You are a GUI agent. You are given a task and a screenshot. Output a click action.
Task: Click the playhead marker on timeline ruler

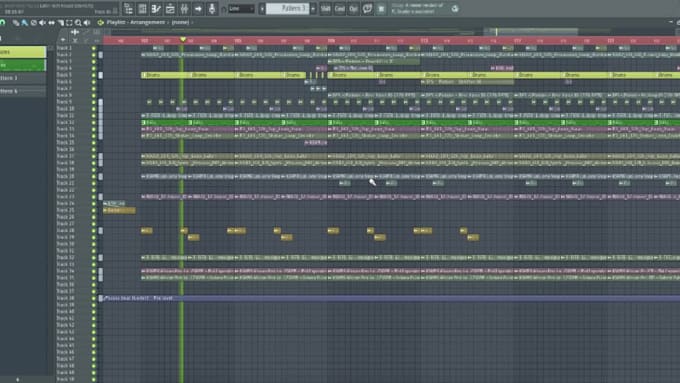[x=183, y=40]
